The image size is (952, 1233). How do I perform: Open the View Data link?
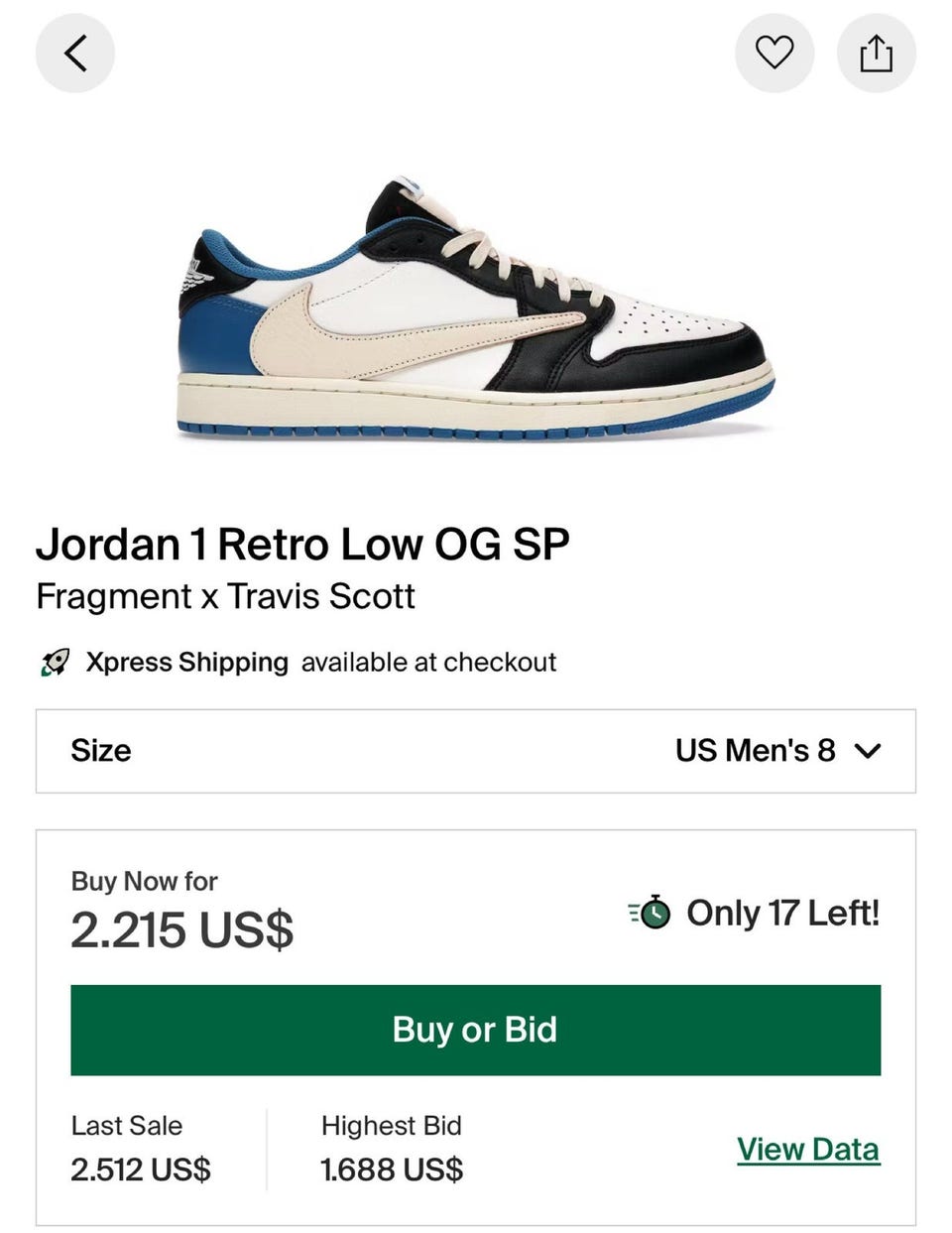(808, 1149)
